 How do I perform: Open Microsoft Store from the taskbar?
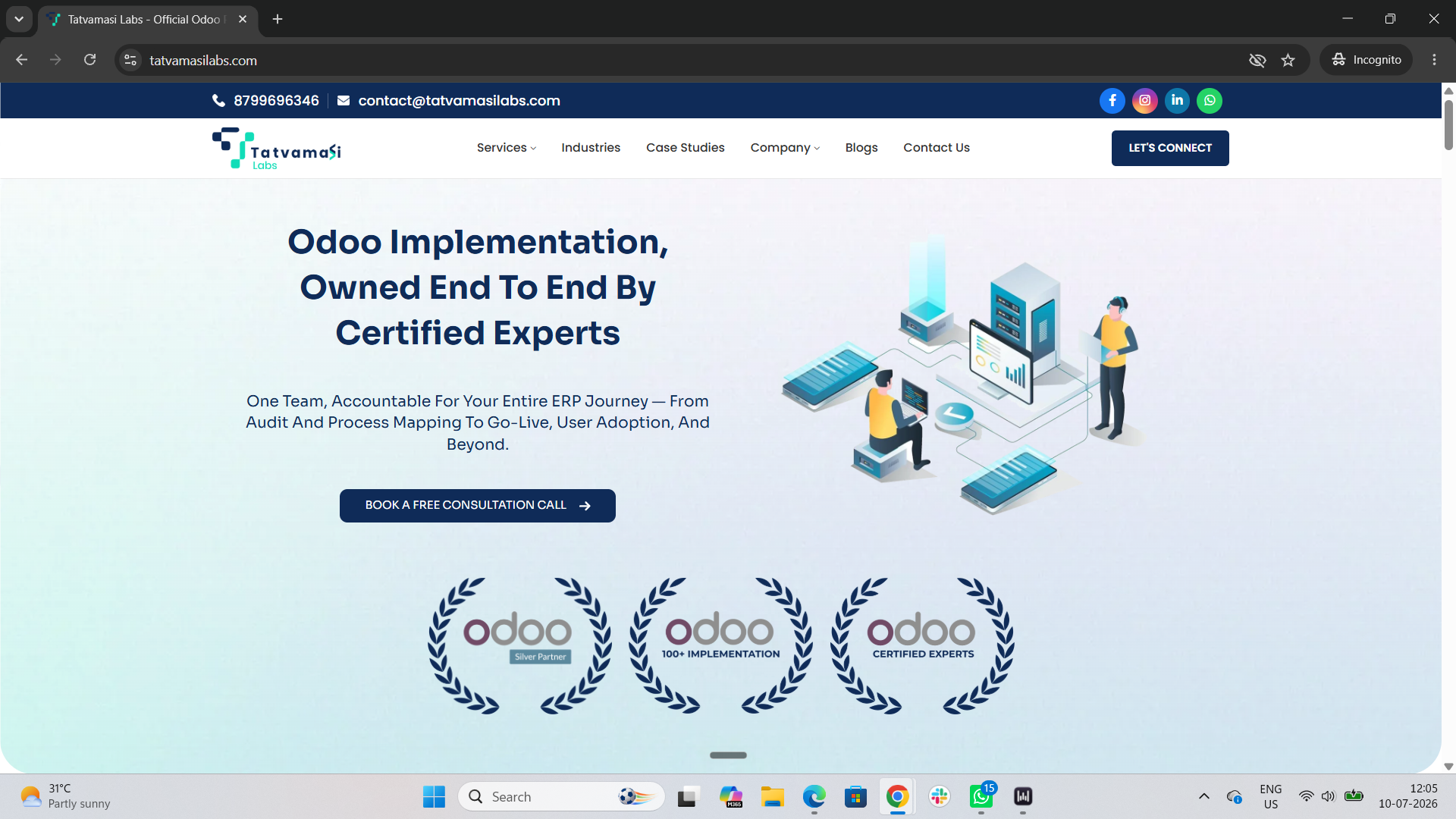[856, 797]
